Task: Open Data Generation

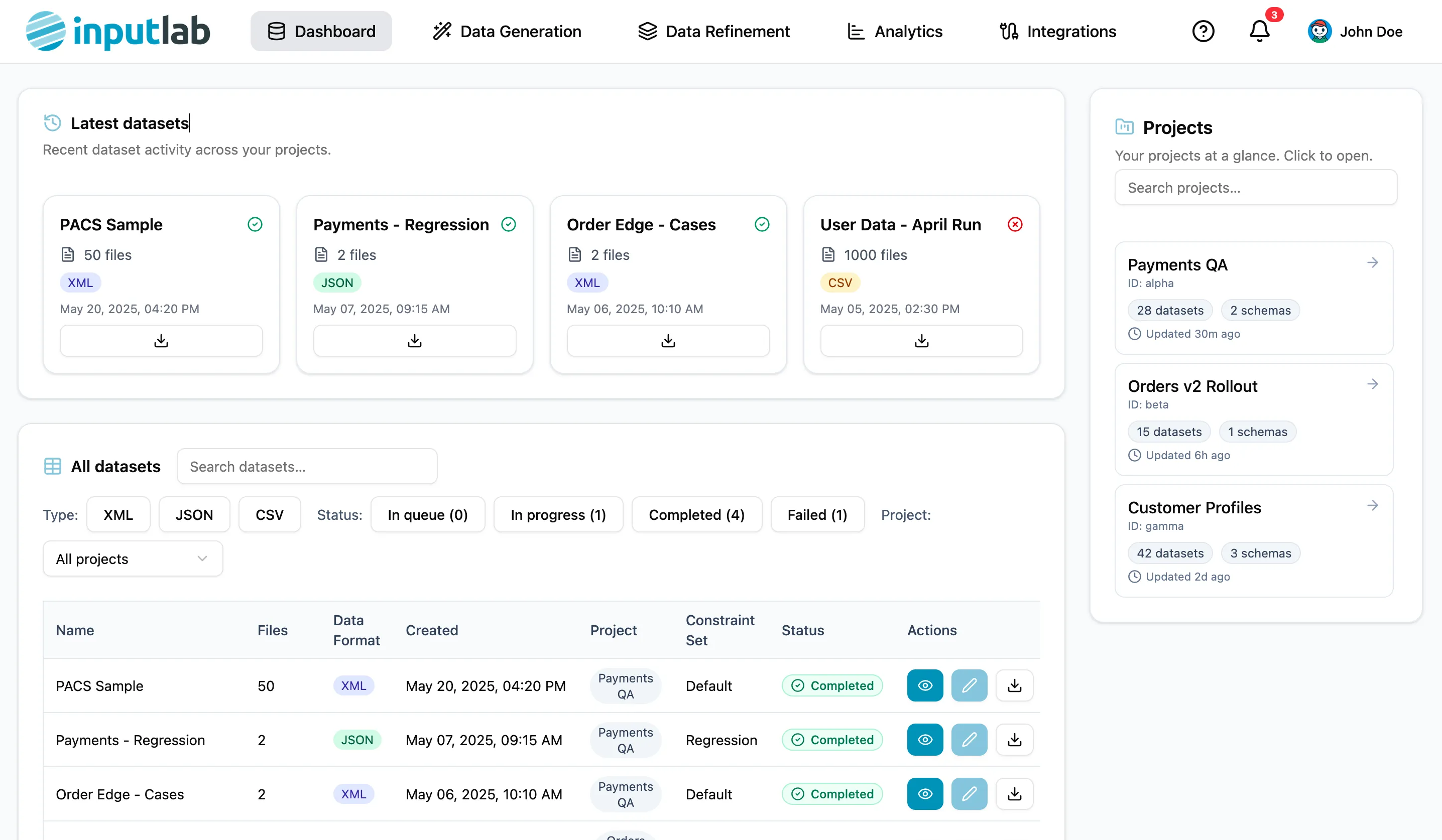Action: [x=506, y=31]
